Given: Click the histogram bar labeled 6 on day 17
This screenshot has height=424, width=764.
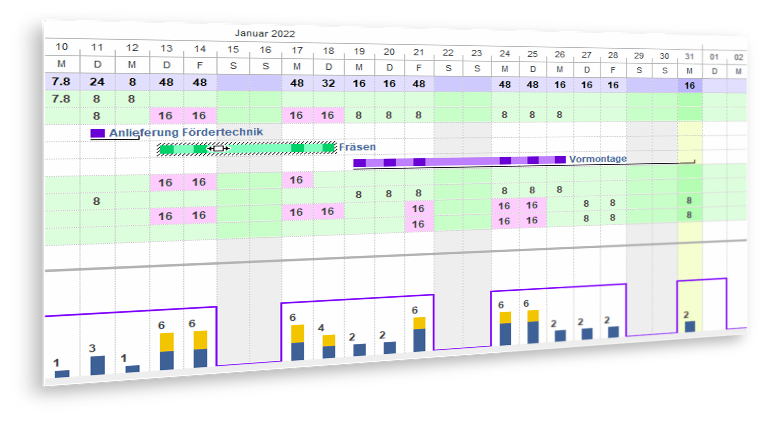Looking at the screenshot, I should pyautogui.click(x=297, y=343).
